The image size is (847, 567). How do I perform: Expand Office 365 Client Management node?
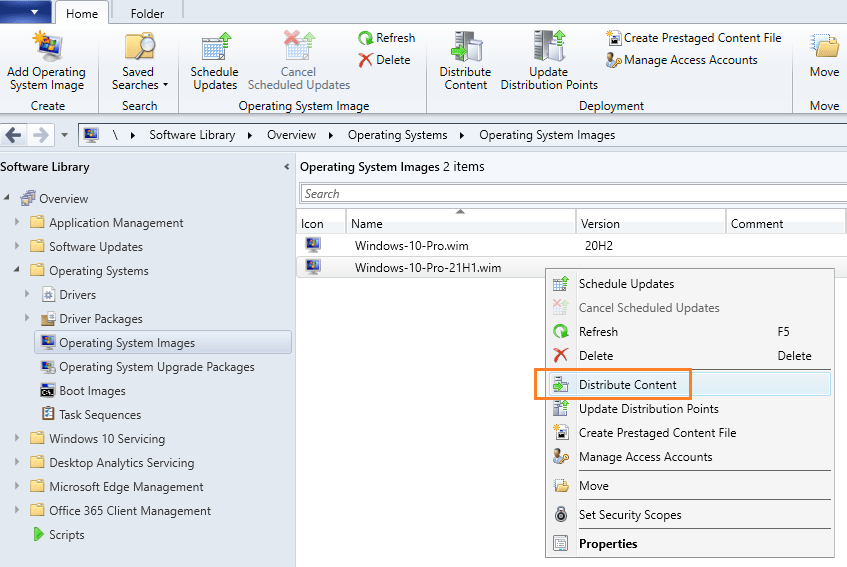pos(17,509)
